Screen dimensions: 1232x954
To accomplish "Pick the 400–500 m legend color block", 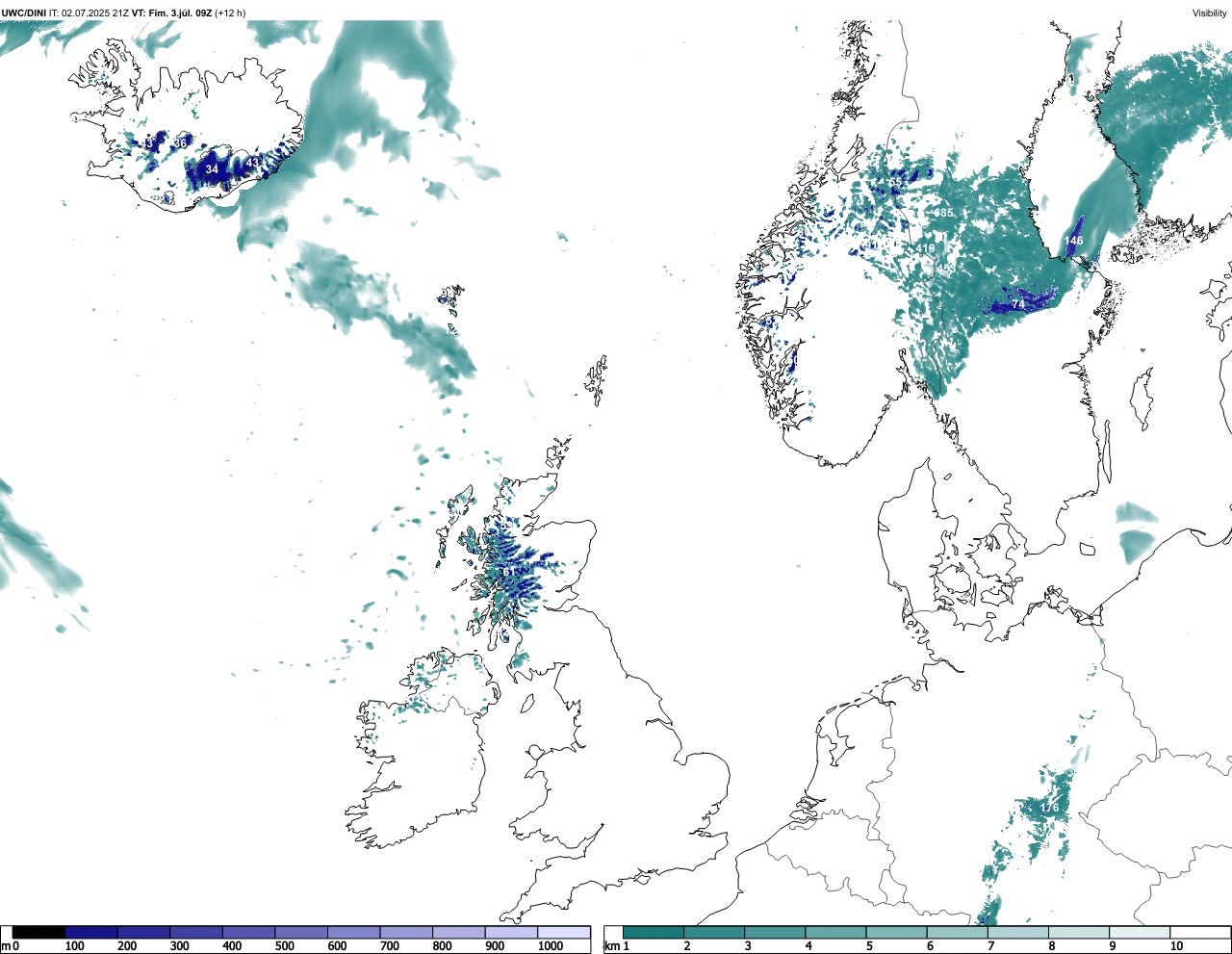I will click(x=249, y=932).
